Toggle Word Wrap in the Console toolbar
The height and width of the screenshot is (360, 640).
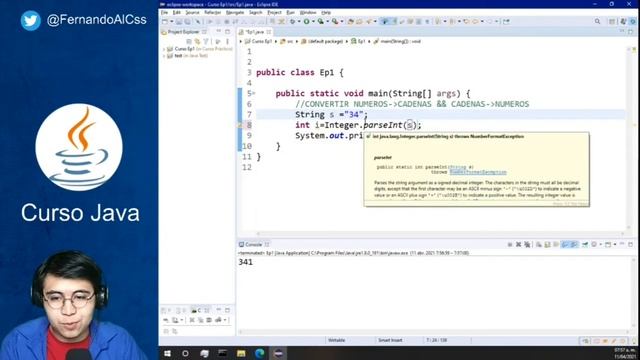point(556,244)
